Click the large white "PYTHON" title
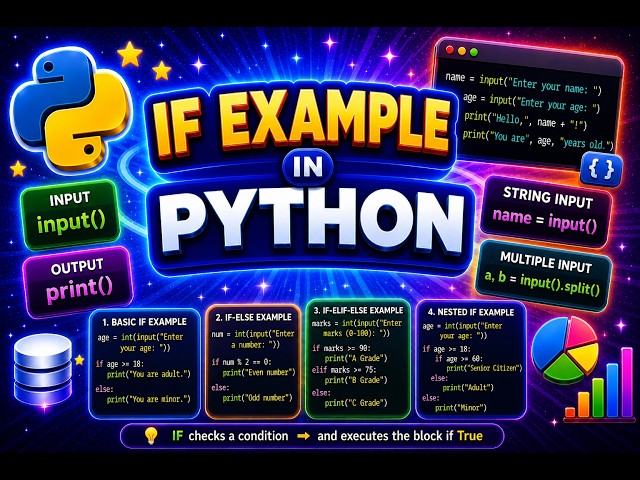This screenshot has height=480, width=640. pyautogui.click(x=312, y=221)
